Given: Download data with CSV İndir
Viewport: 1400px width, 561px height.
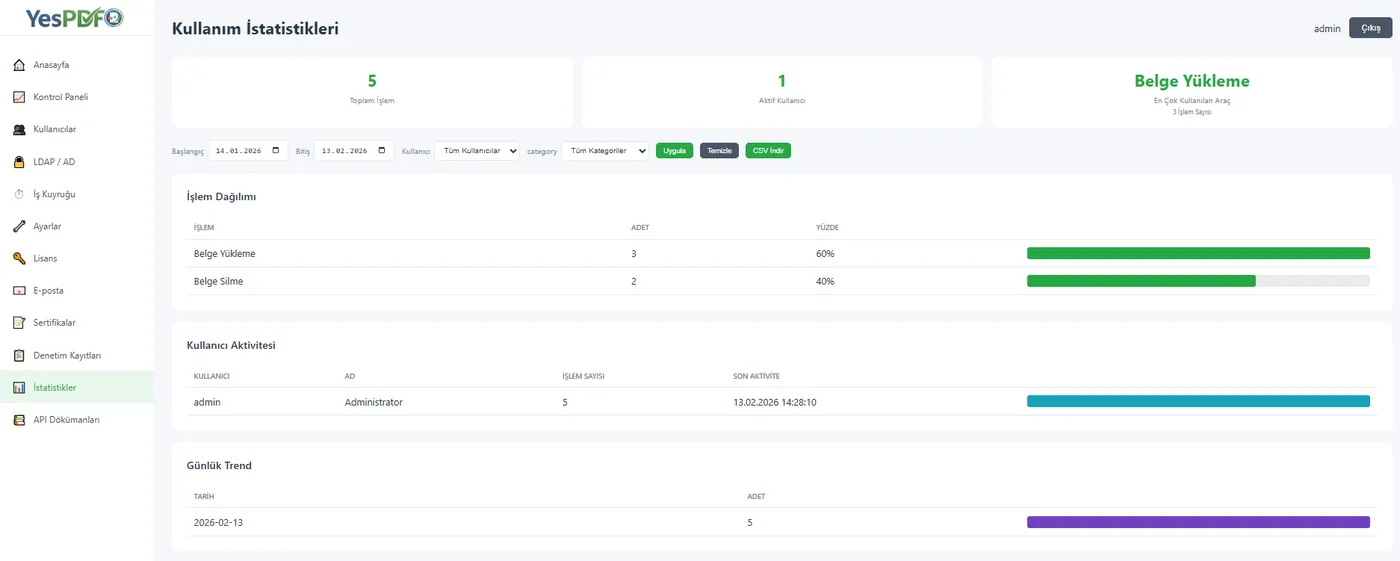Looking at the screenshot, I should pyautogui.click(x=768, y=151).
